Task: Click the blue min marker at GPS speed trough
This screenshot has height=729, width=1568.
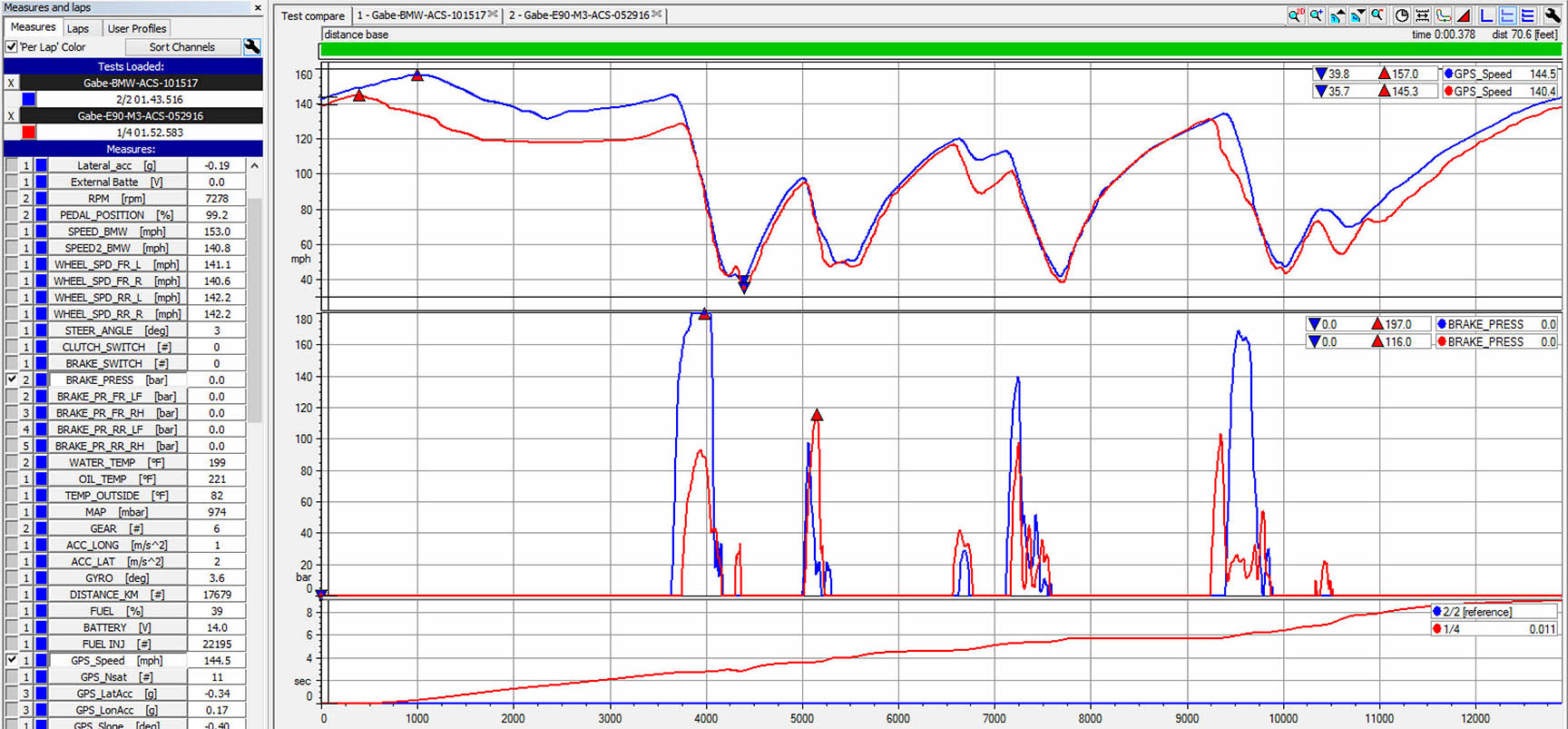Action: (744, 287)
